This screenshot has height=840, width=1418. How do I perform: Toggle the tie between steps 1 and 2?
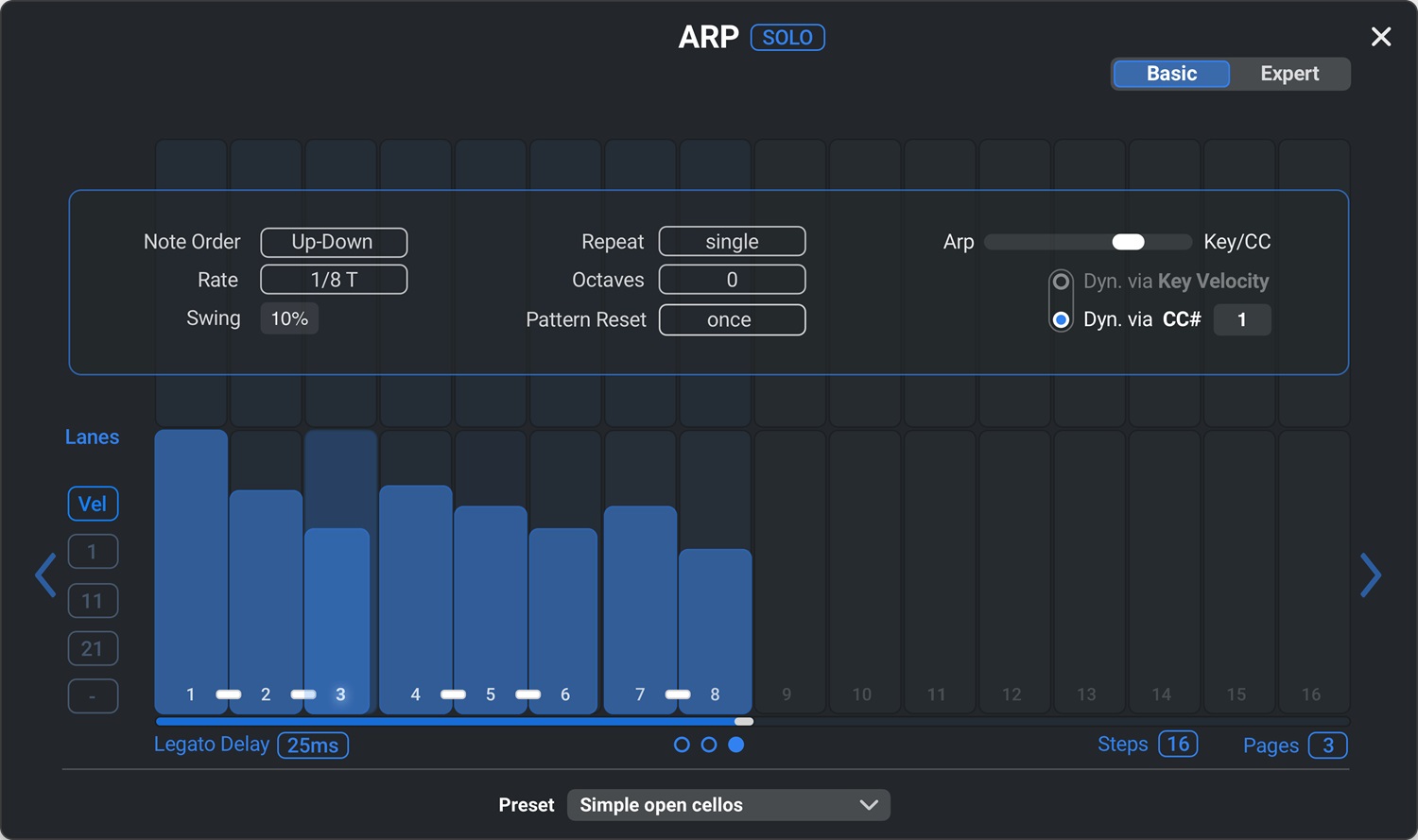[228, 694]
